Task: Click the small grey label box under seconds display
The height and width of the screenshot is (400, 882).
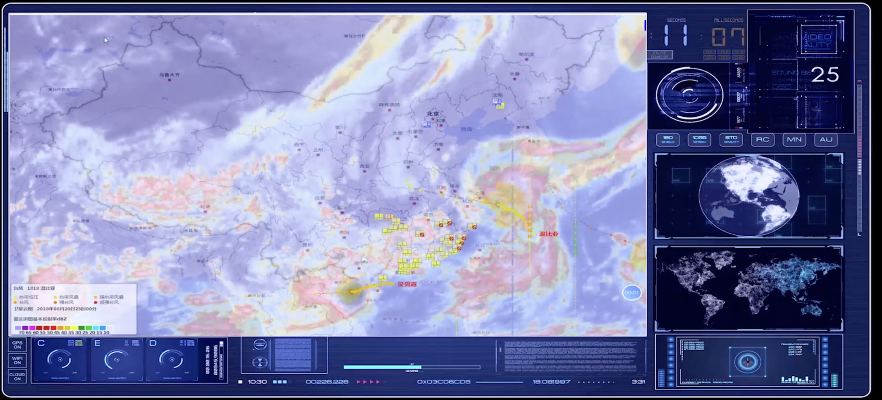Action: tap(660, 55)
